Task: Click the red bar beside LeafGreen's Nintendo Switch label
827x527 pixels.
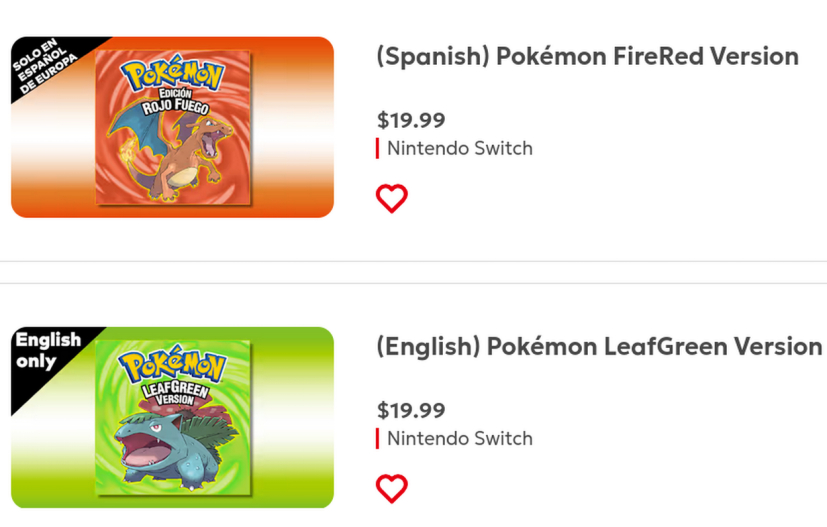Action: [378, 438]
